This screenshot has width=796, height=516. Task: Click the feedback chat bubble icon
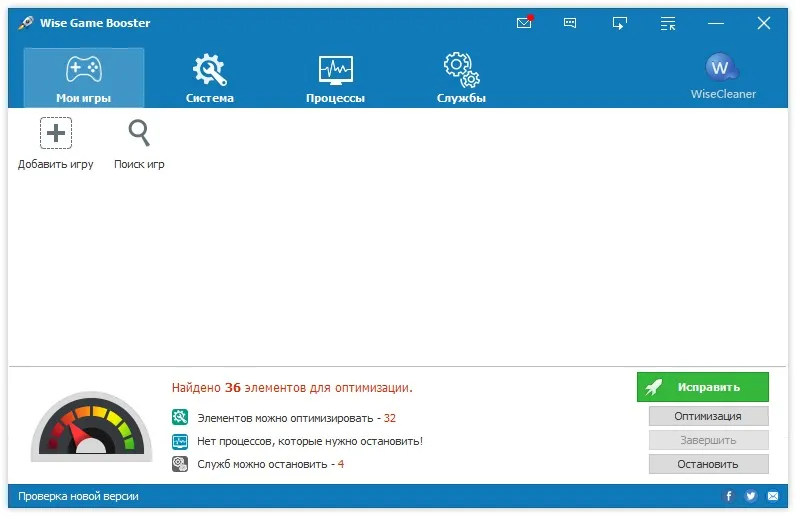tap(570, 23)
